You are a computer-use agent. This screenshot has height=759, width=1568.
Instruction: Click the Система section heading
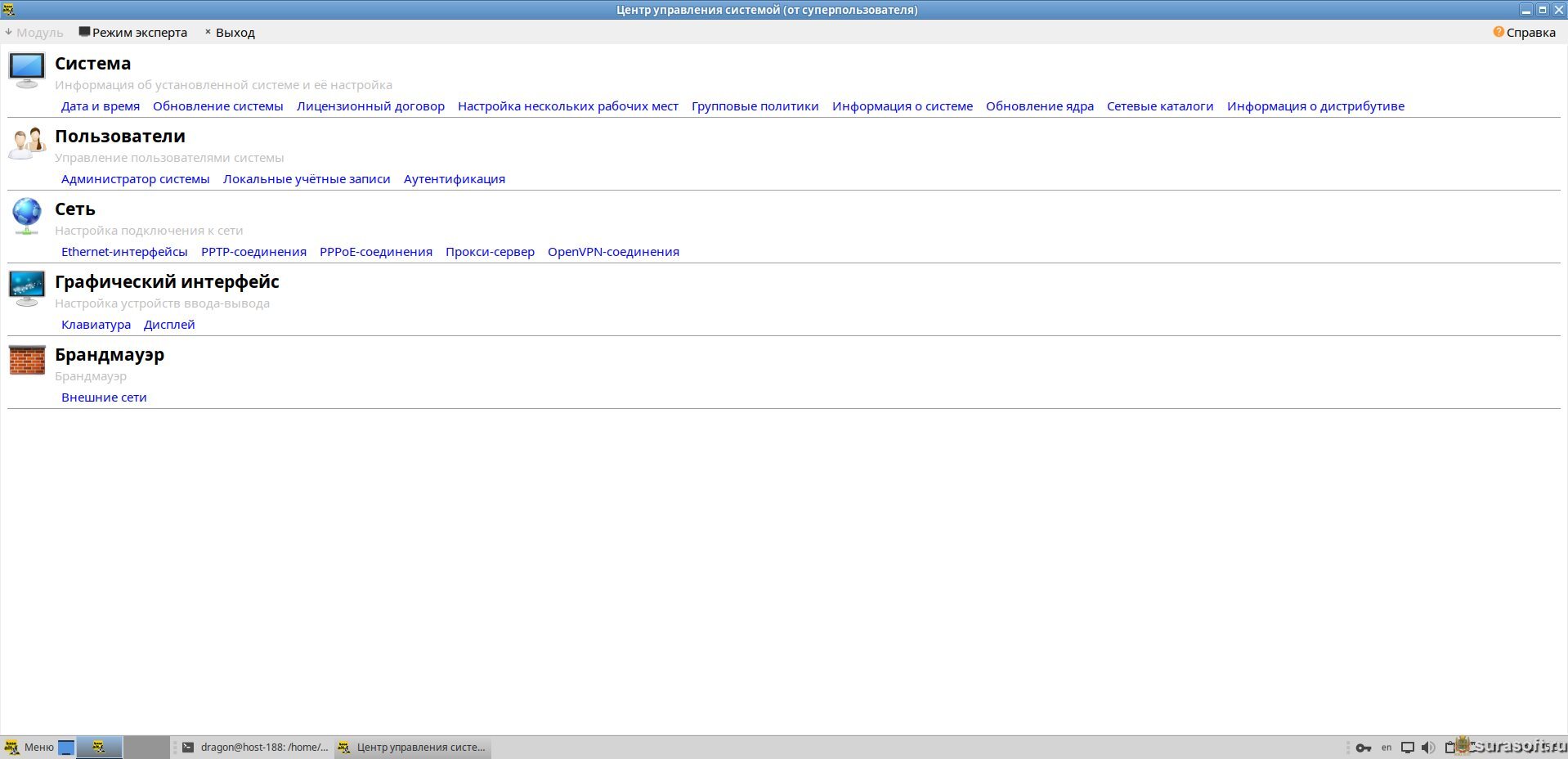tap(92, 64)
